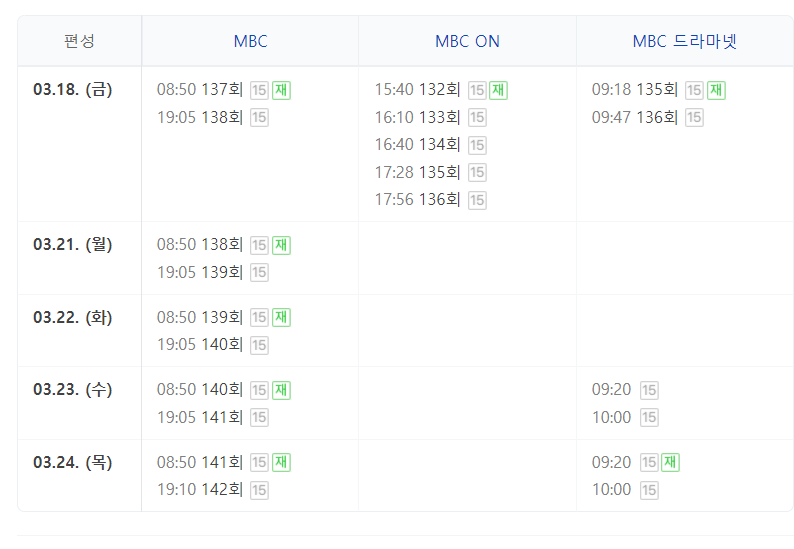Click the 10:00 드라마넷 entry on 03.24
794x549 pixels.
(611, 490)
